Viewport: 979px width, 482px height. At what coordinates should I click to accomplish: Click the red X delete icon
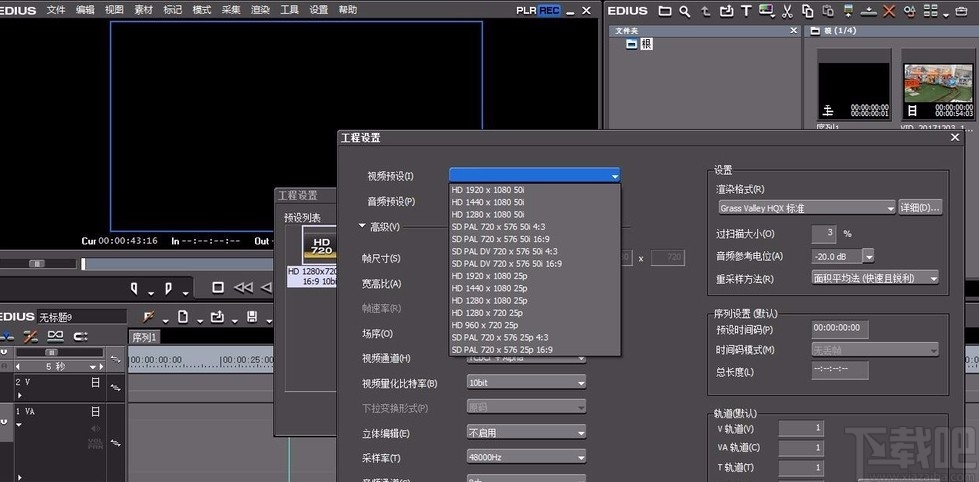[889, 11]
